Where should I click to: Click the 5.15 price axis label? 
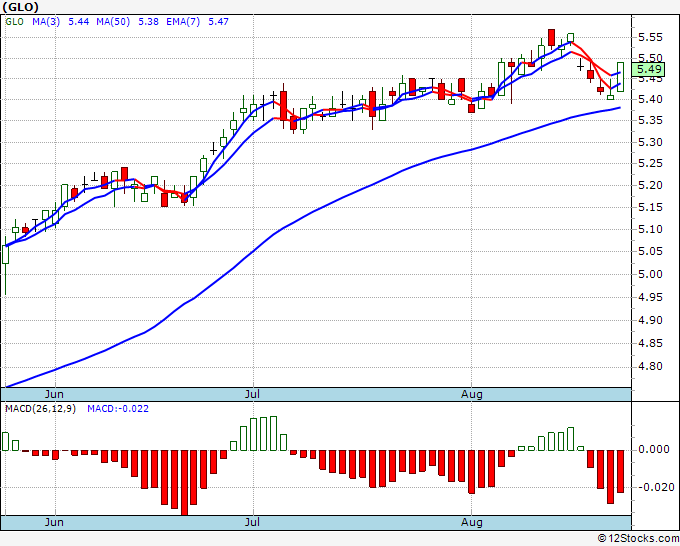coord(651,207)
